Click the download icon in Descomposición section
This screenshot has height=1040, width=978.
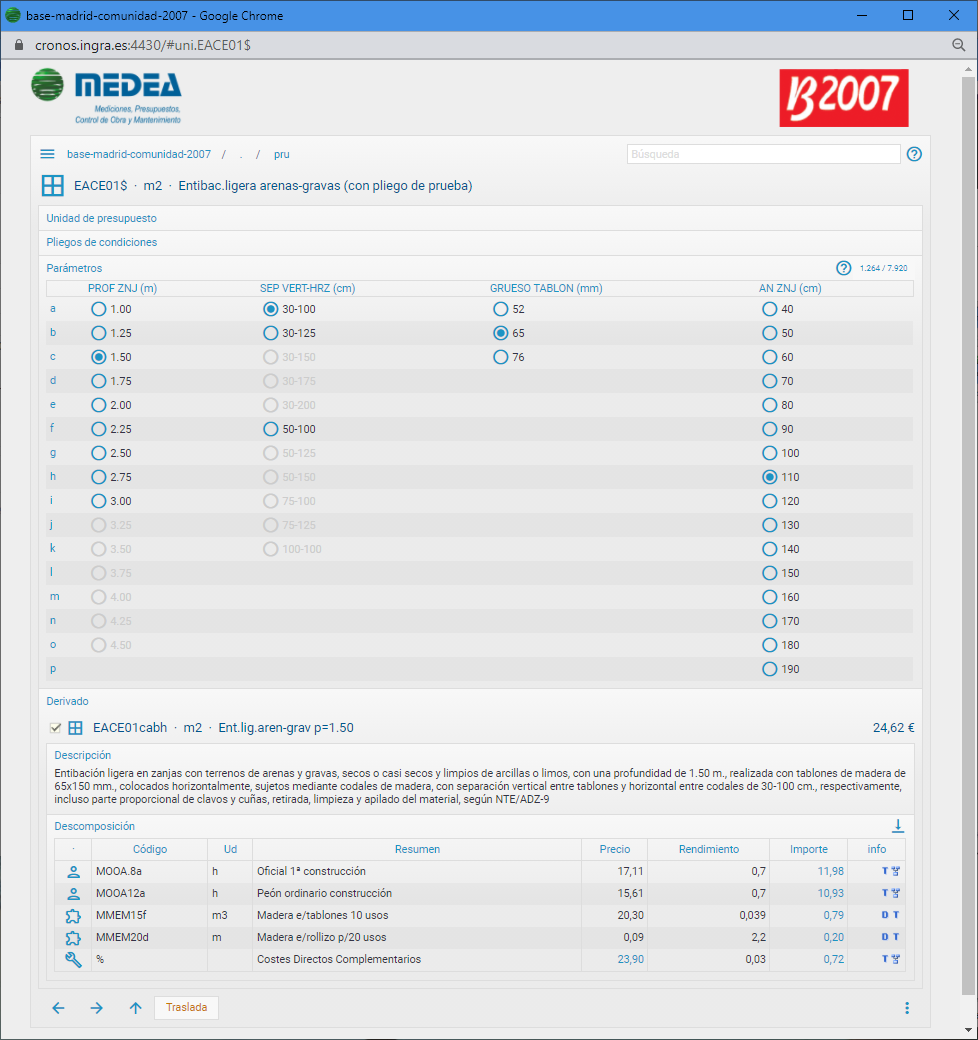coord(897,826)
